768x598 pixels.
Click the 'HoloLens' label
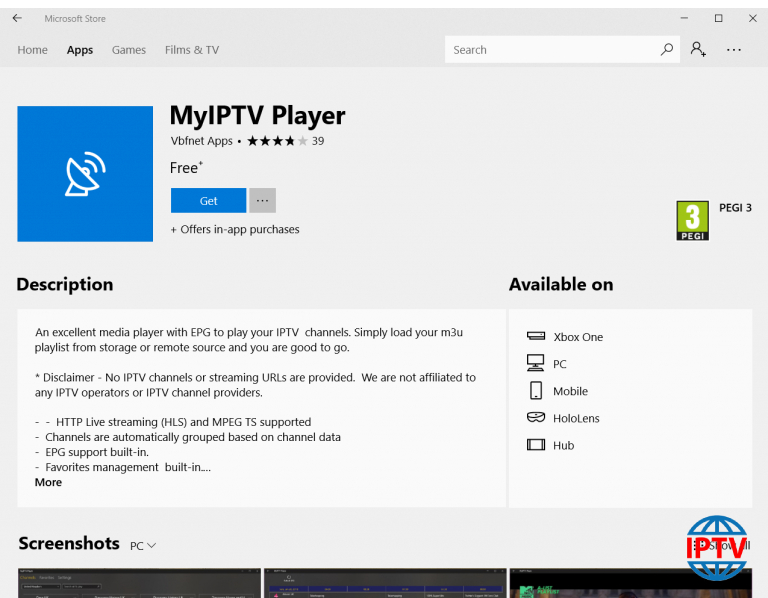click(x=576, y=418)
